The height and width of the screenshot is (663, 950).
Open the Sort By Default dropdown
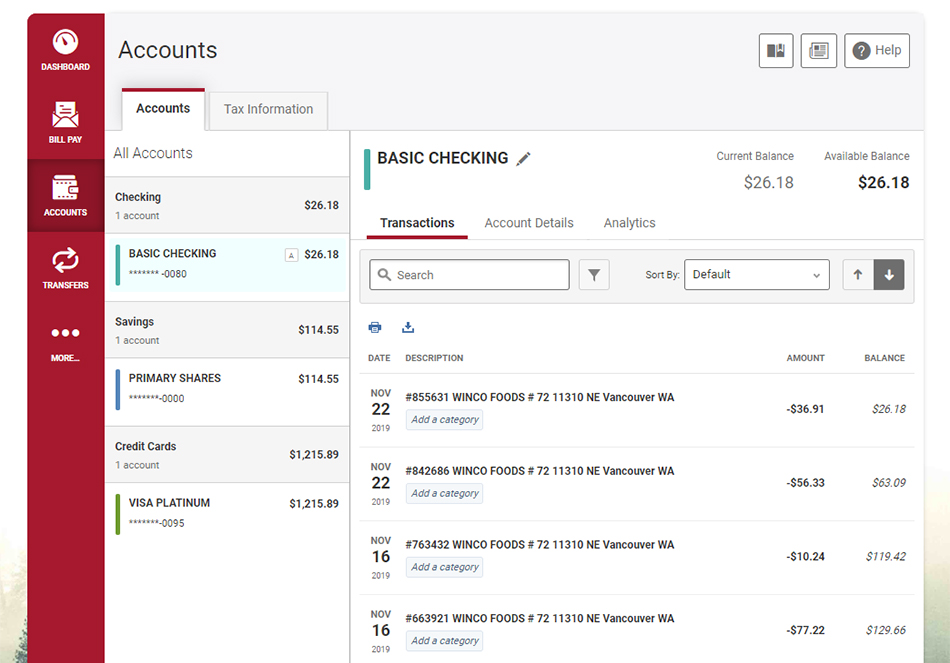tap(757, 275)
